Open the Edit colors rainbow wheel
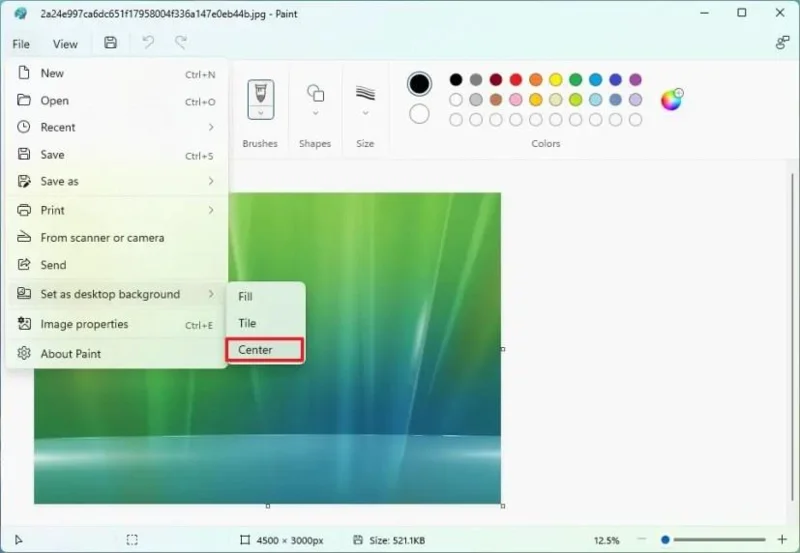800x553 pixels. point(671,100)
